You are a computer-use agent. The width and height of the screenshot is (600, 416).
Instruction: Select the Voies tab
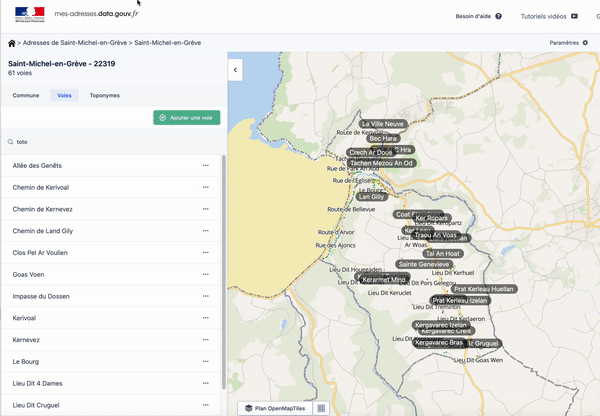click(64, 95)
